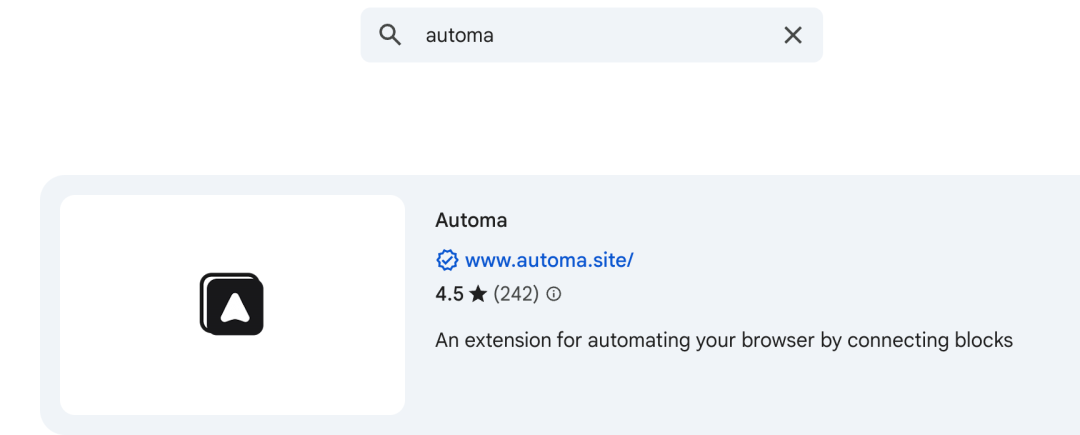Click the magnifying glass search icon
The width and height of the screenshot is (1080, 435).
point(391,34)
